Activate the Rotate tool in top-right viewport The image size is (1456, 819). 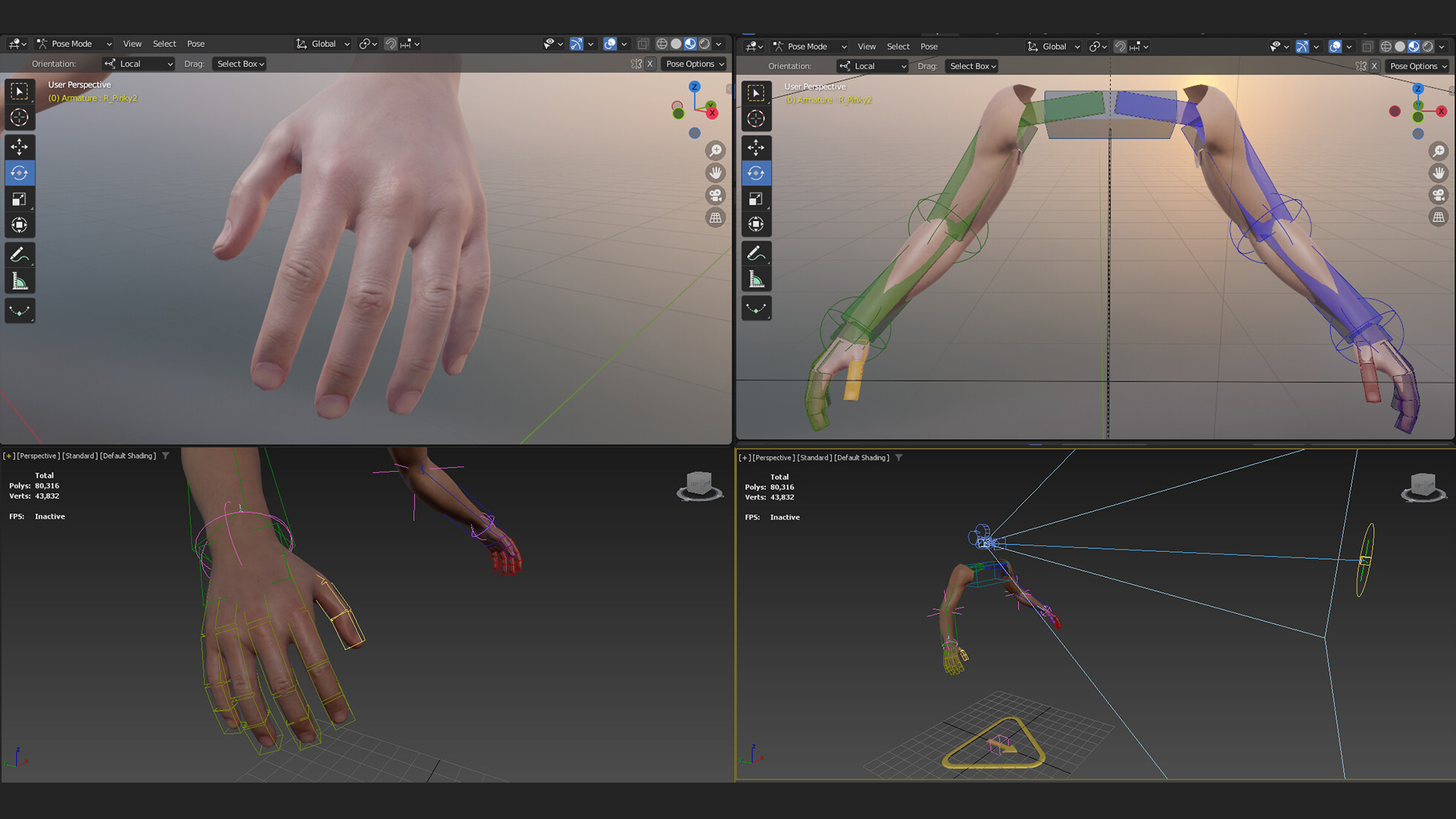tap(756, 173)
